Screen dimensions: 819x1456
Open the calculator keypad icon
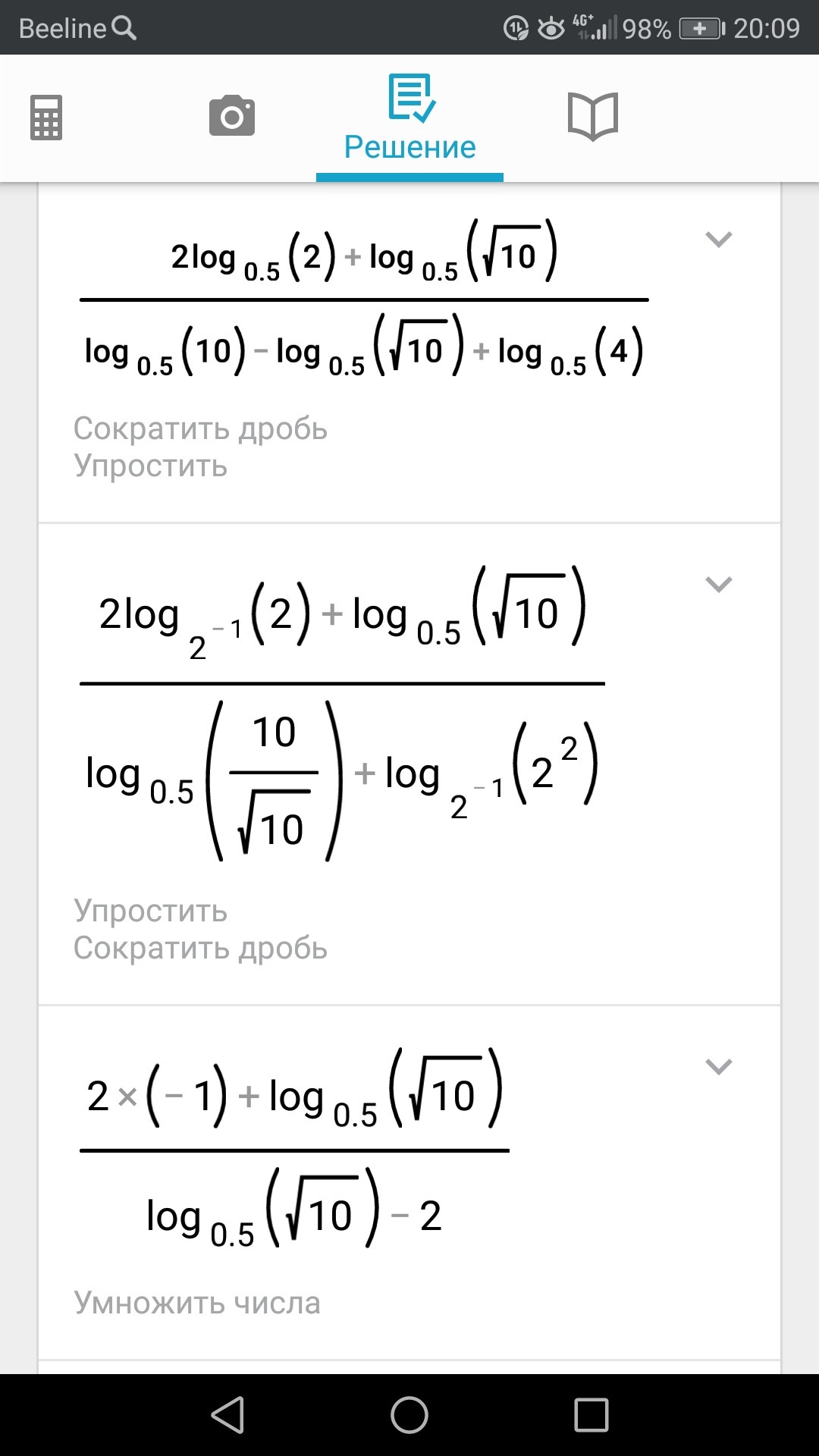pos(46,118)
